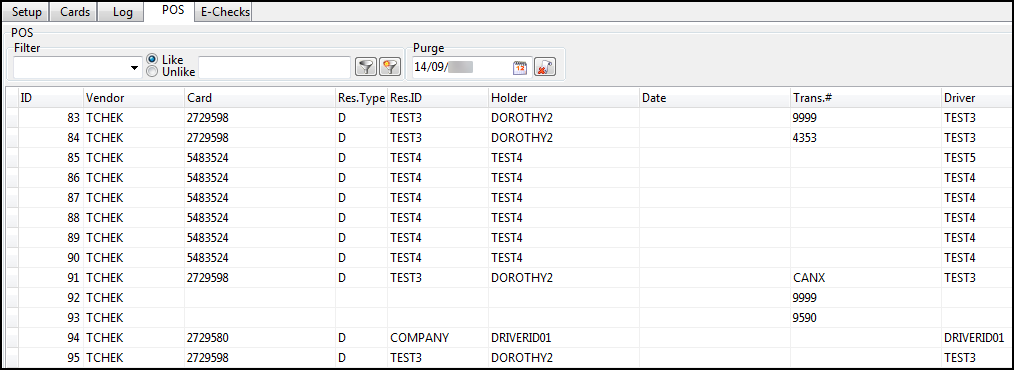Click ID cell 88
This screenshot has height=370, width=1014.
(x=51, y=218)
